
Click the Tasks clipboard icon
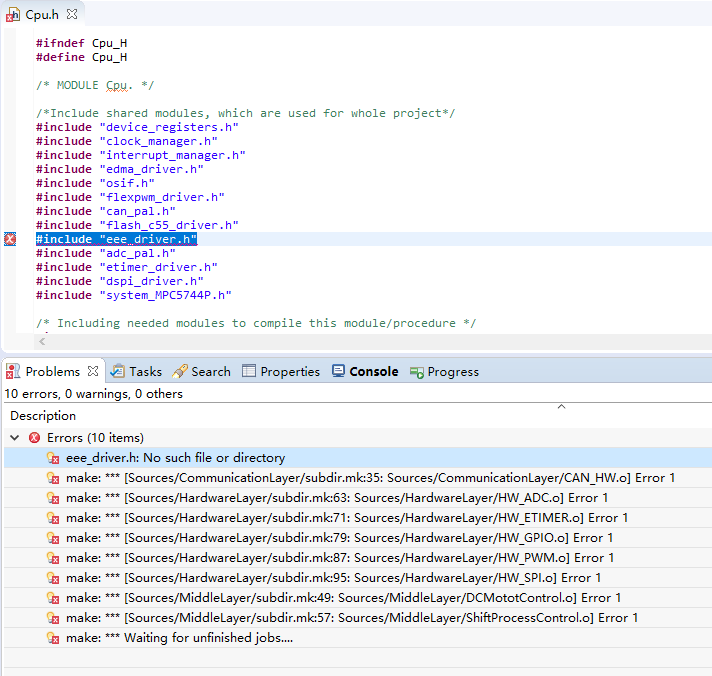pos(118,371)
